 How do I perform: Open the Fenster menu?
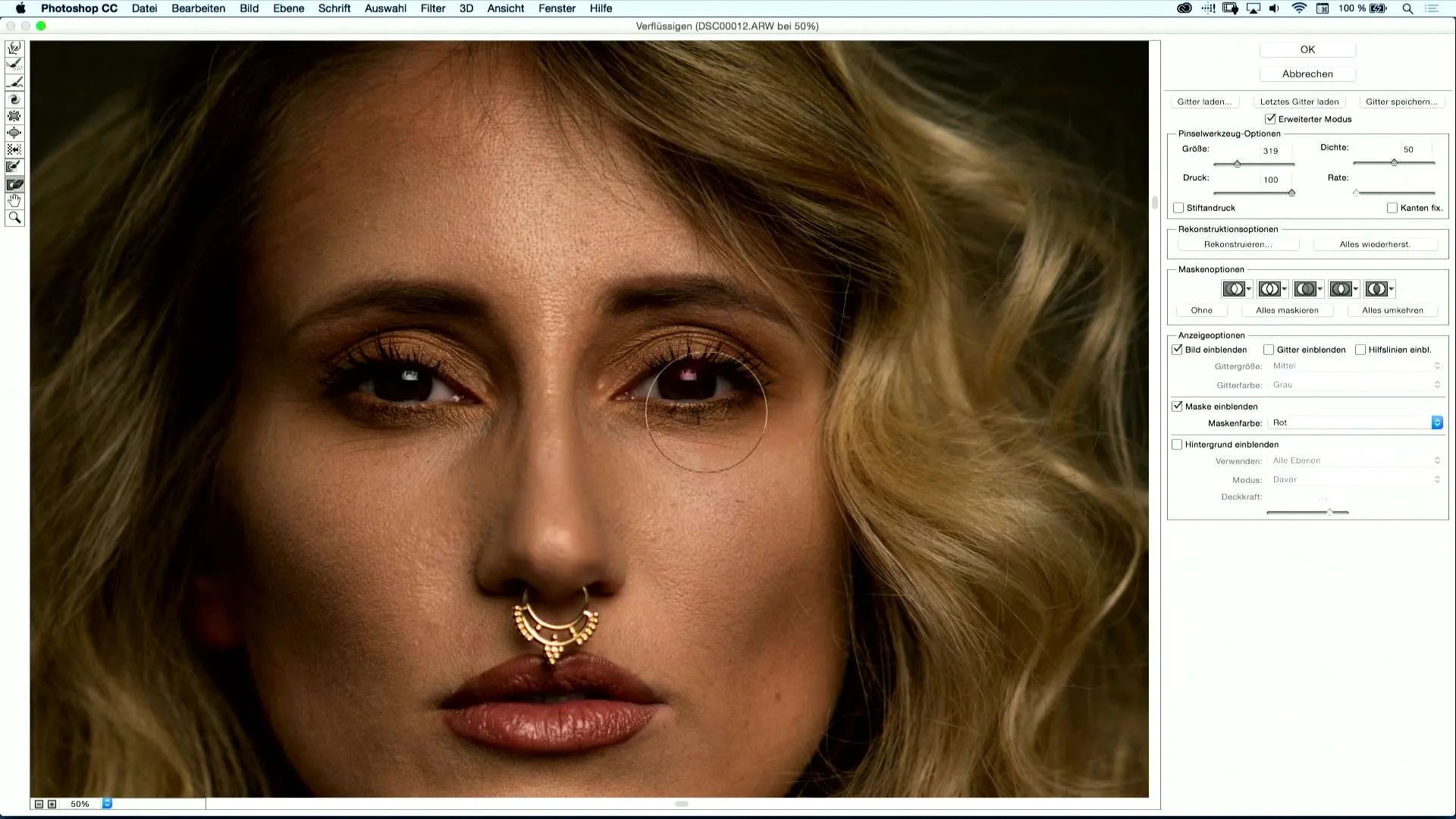(x=557, y=8)
